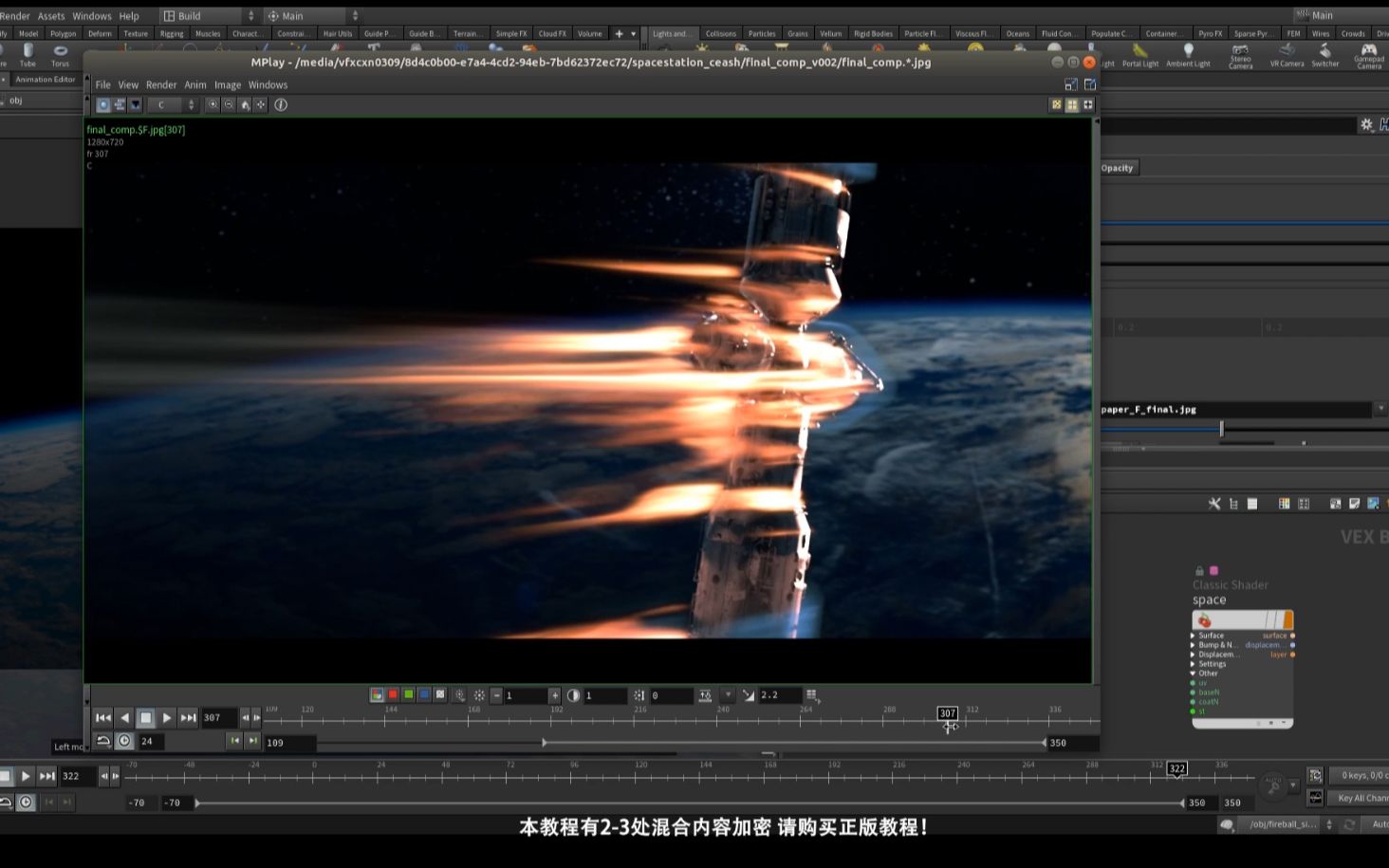Select the Ambient Light shelf tool
This screenshot has width=1389, height=868.
1188,55
